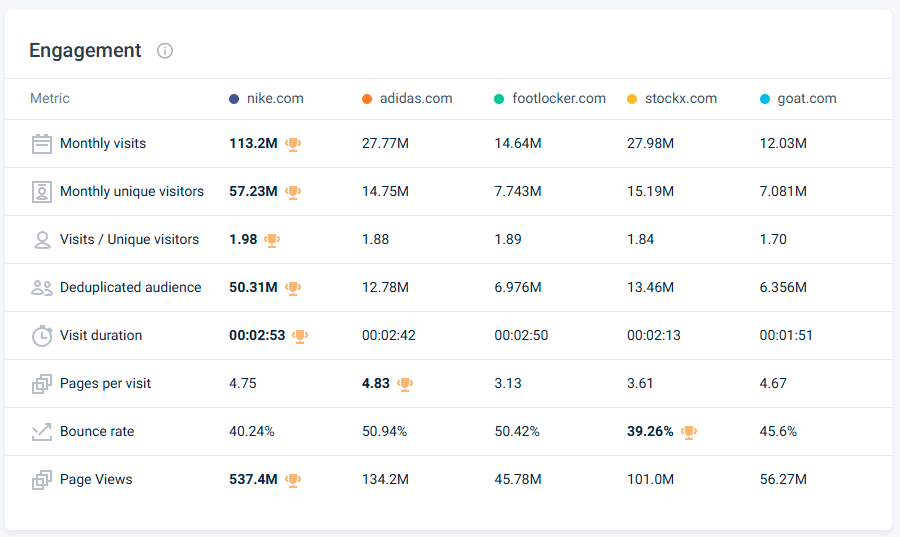Image resolution: width=900 pixels, height=537 pixels.
Task: Click the 40.24% bounce rate value
Action: click(251, 431)
